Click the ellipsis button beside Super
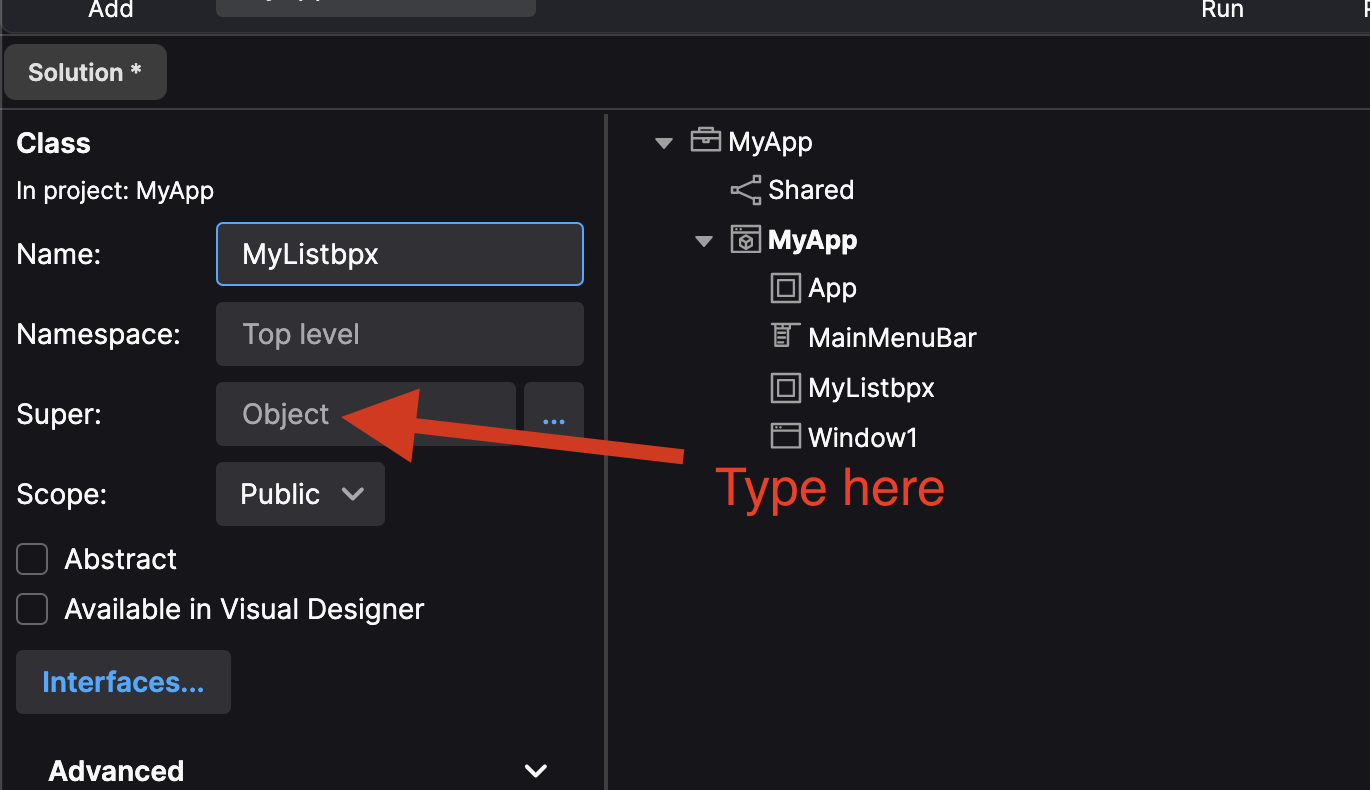Viewport: 1370px width, 790px height. click(x=554, y=414)
